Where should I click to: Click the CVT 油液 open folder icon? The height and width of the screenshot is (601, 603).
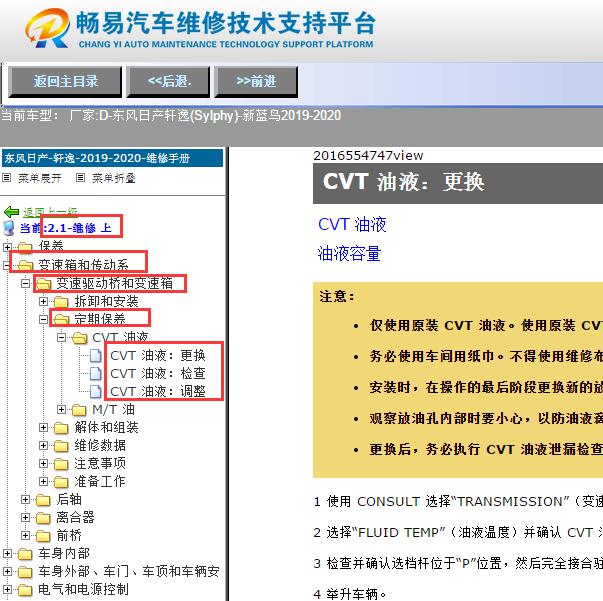(80, 338)
